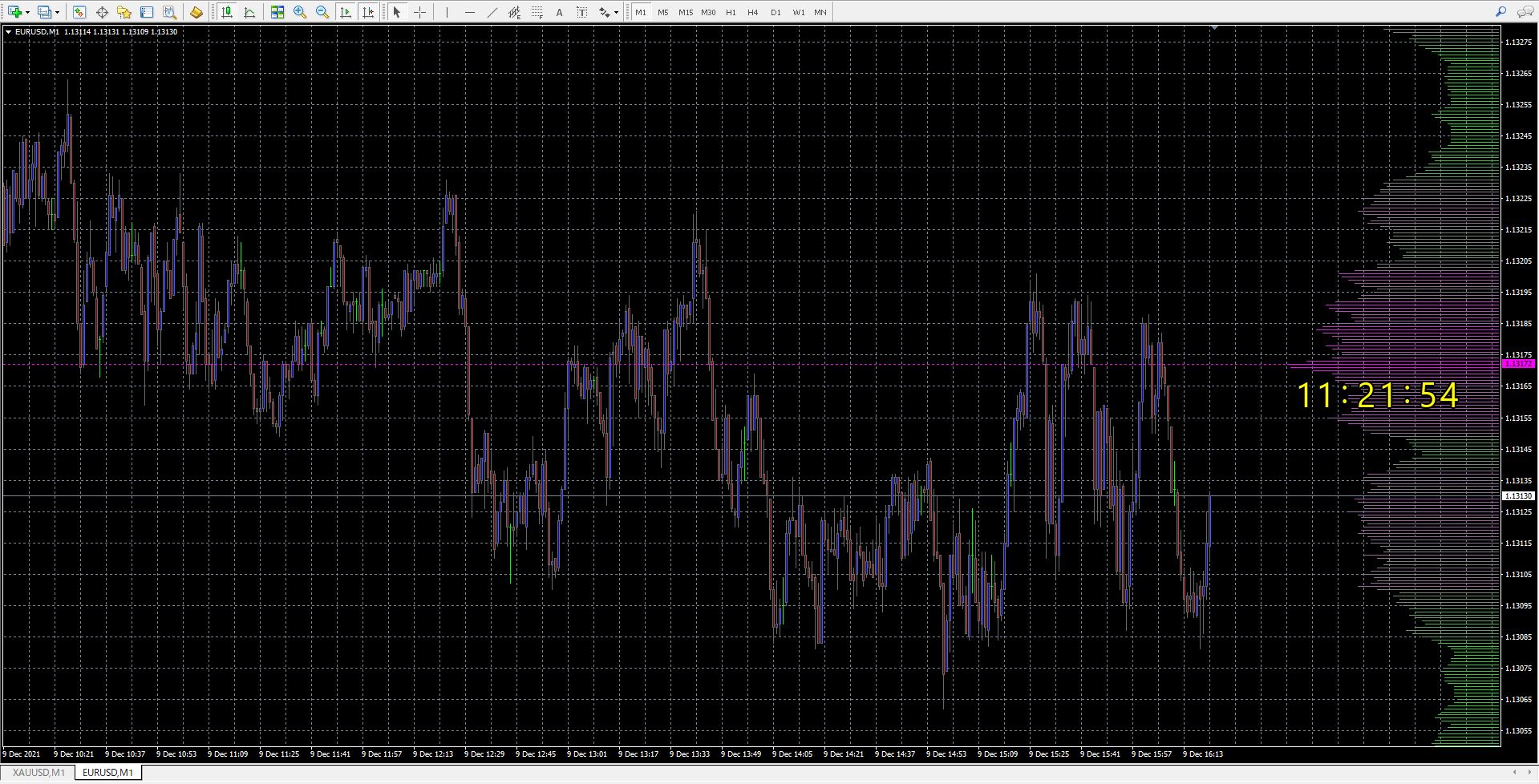Screen dimensions: 1539x784
Task: Click the 9 Dec 16:13 time label
Action: (1203, 754)
